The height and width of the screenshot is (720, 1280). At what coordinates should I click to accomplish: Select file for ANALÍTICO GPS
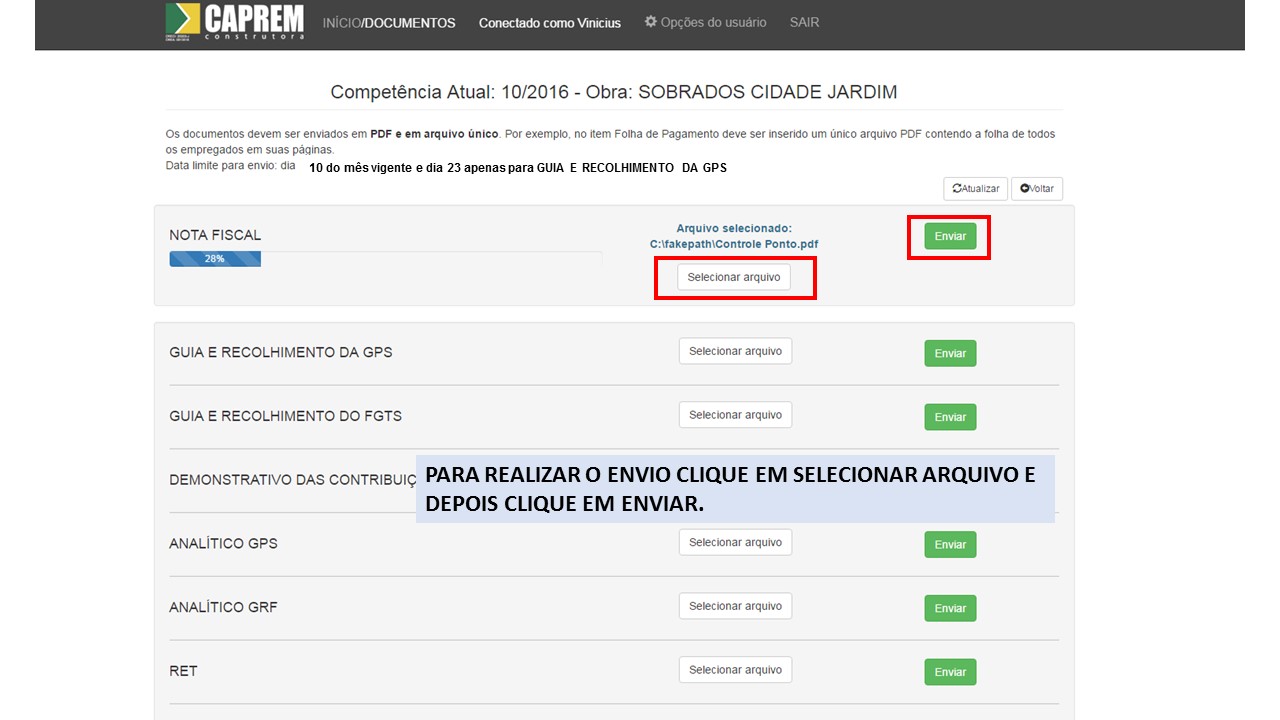[735, 542]
